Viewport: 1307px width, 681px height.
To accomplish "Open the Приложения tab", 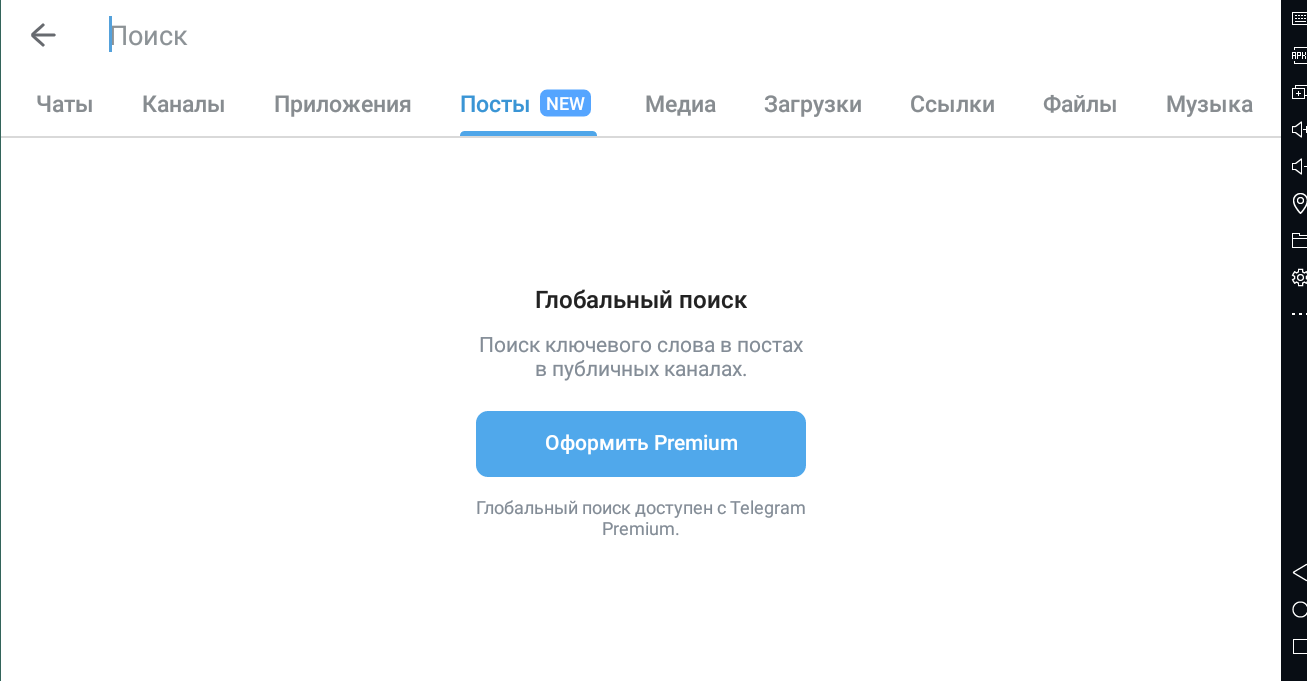I will (343, 104).
